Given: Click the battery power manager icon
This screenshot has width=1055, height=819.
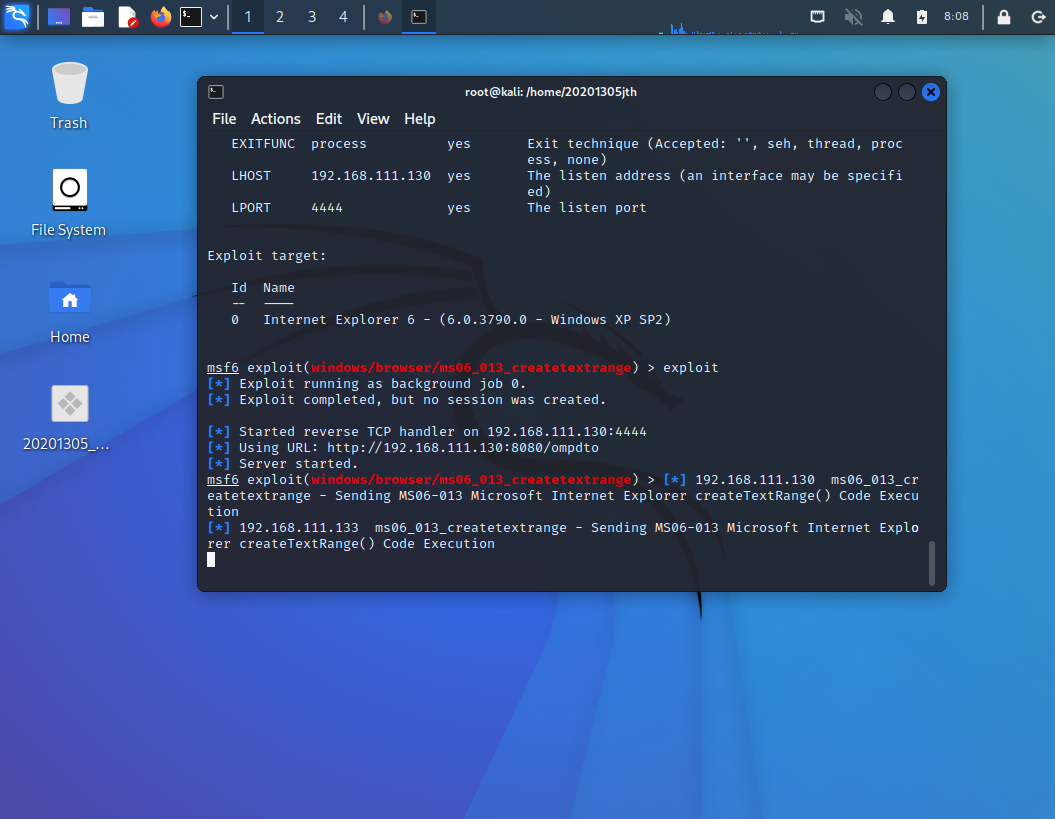Looking at the screenshot, I should click(x=922, y=17).
